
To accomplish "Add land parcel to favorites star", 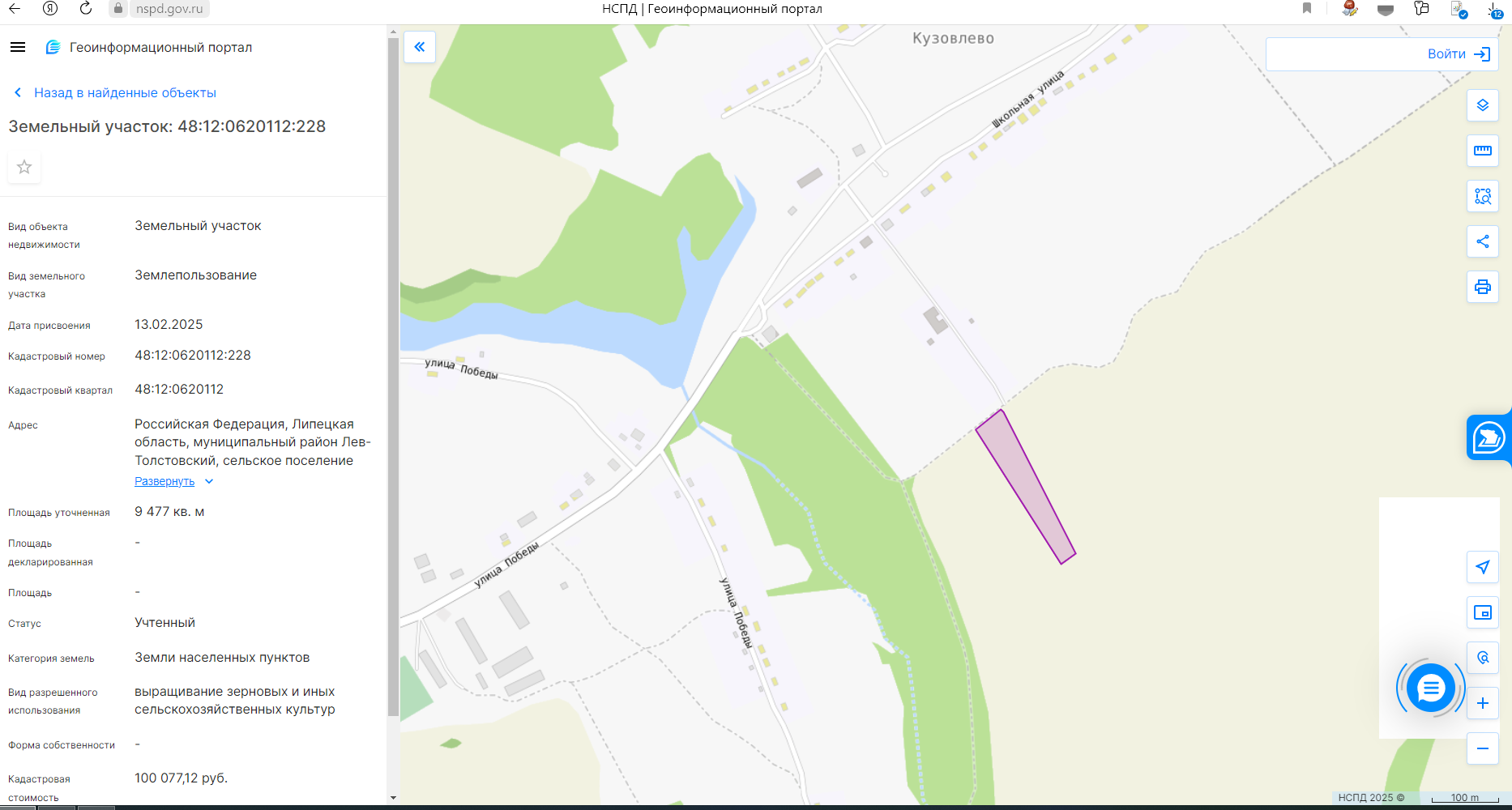I will (24, 167).
